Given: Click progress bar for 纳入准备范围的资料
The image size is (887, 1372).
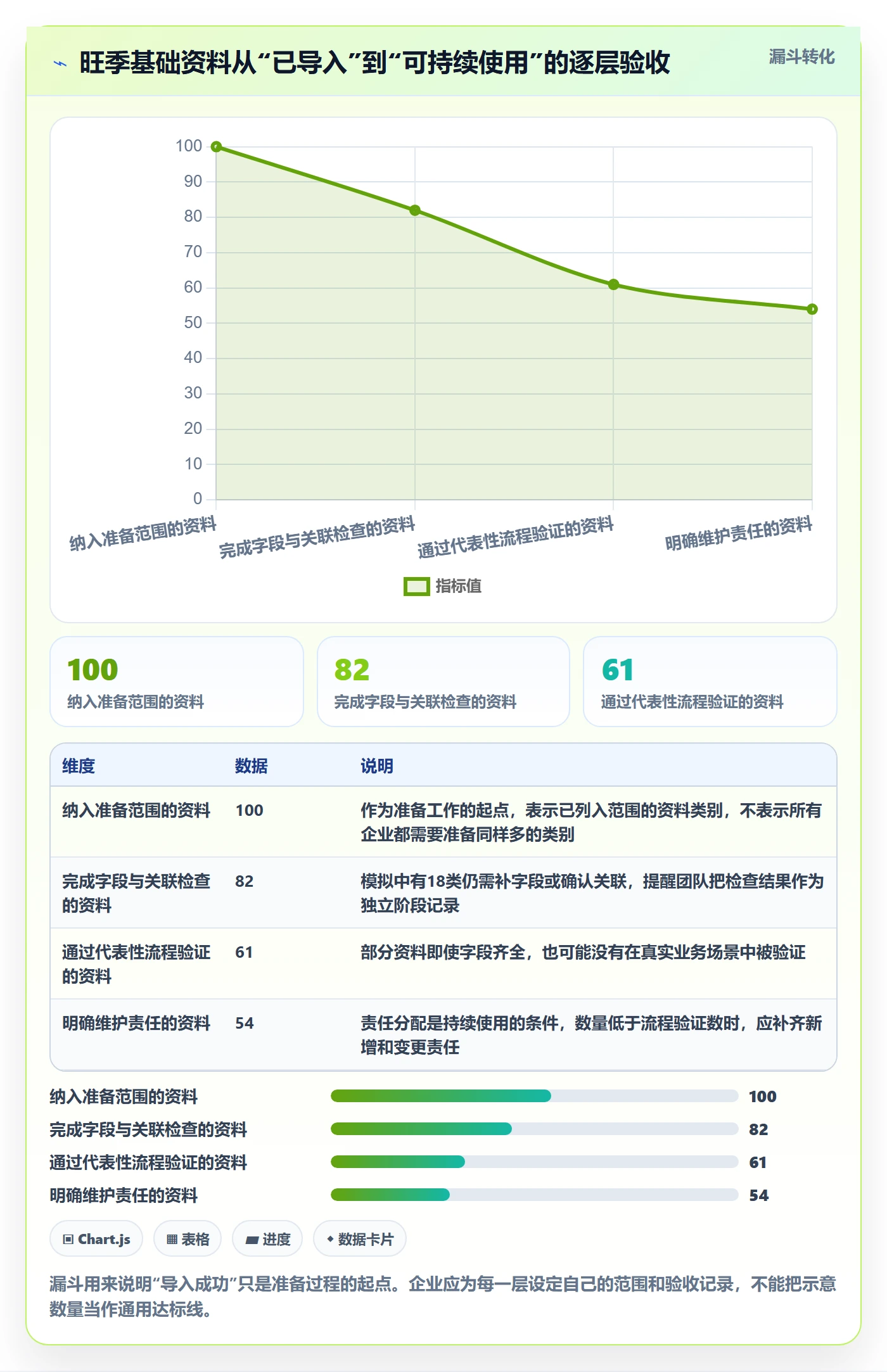Looking at the screenshot, I should (535, 1096).
